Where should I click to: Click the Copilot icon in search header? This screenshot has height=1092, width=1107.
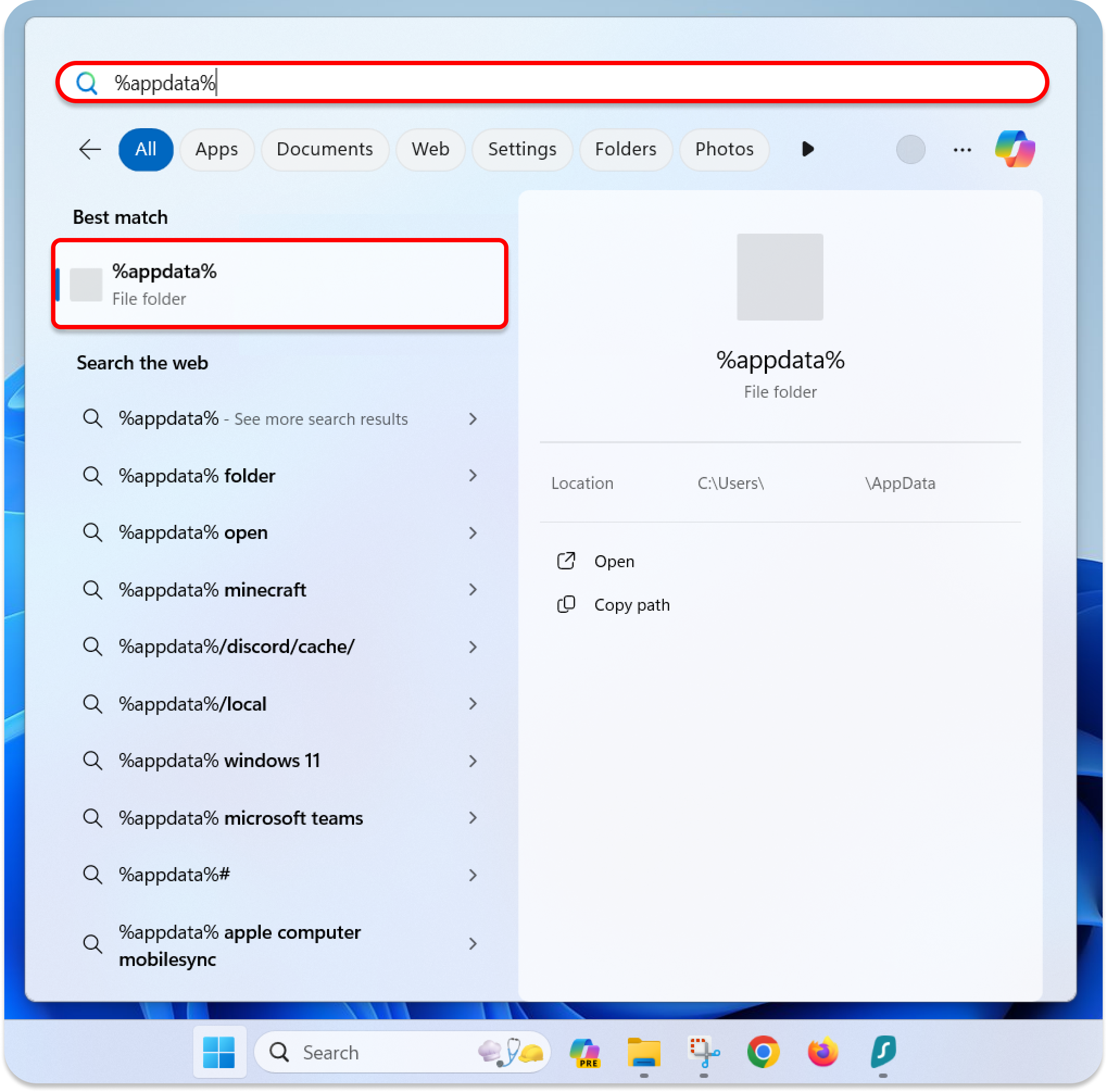tap(1014, 149)
